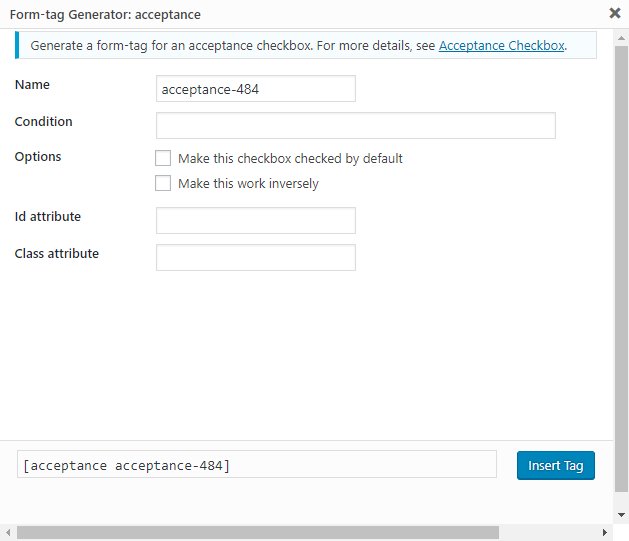
Task: Click the Options label text
Action: tap(38, 157)
